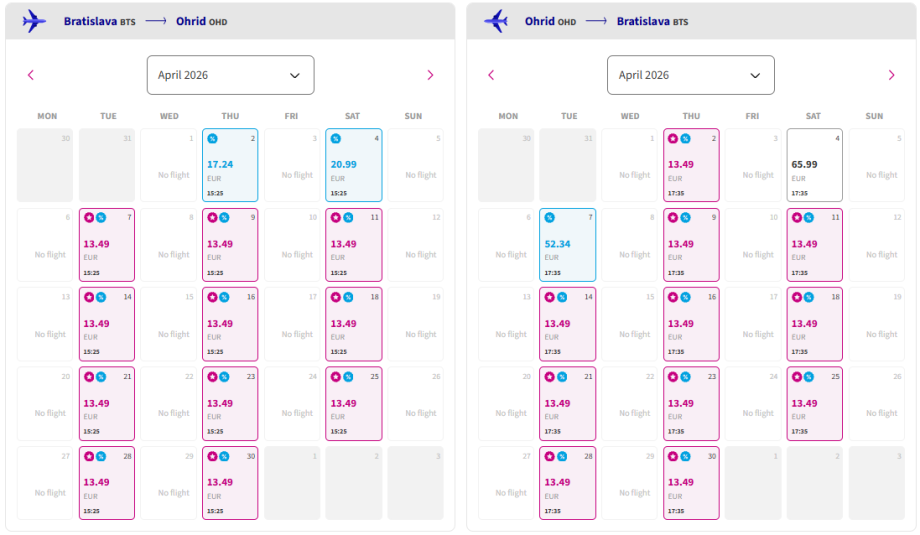The width and height of the screenshot is (920, 535).
Task: Click the percent discount icon on the 17.24 EUR fare
Action: [x=212, y=138]
